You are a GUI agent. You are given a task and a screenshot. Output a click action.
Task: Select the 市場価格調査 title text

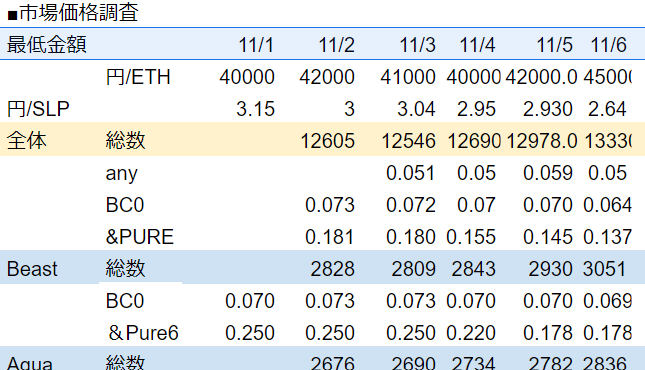click(x=79, y=12)
